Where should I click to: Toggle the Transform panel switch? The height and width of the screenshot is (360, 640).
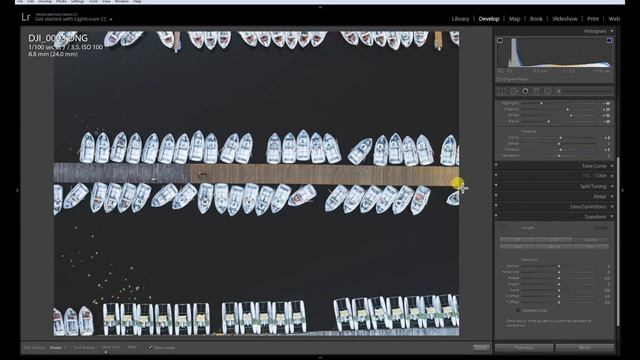pyautogui.click(x=497, y=216)
